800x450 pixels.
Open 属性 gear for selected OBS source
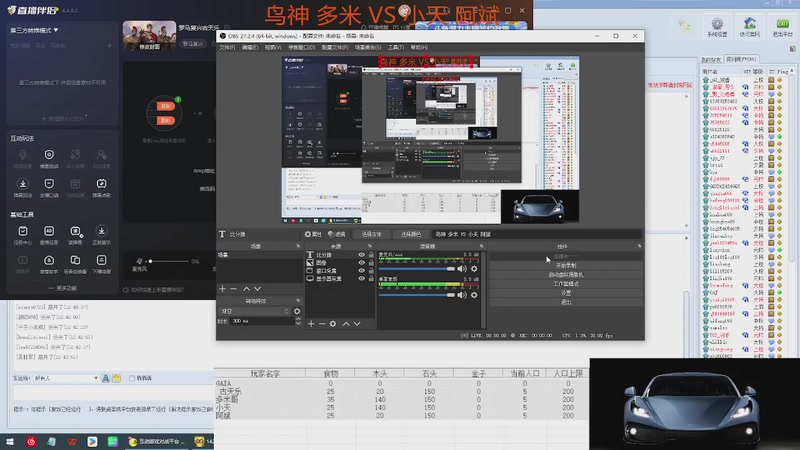click(313, 234)
